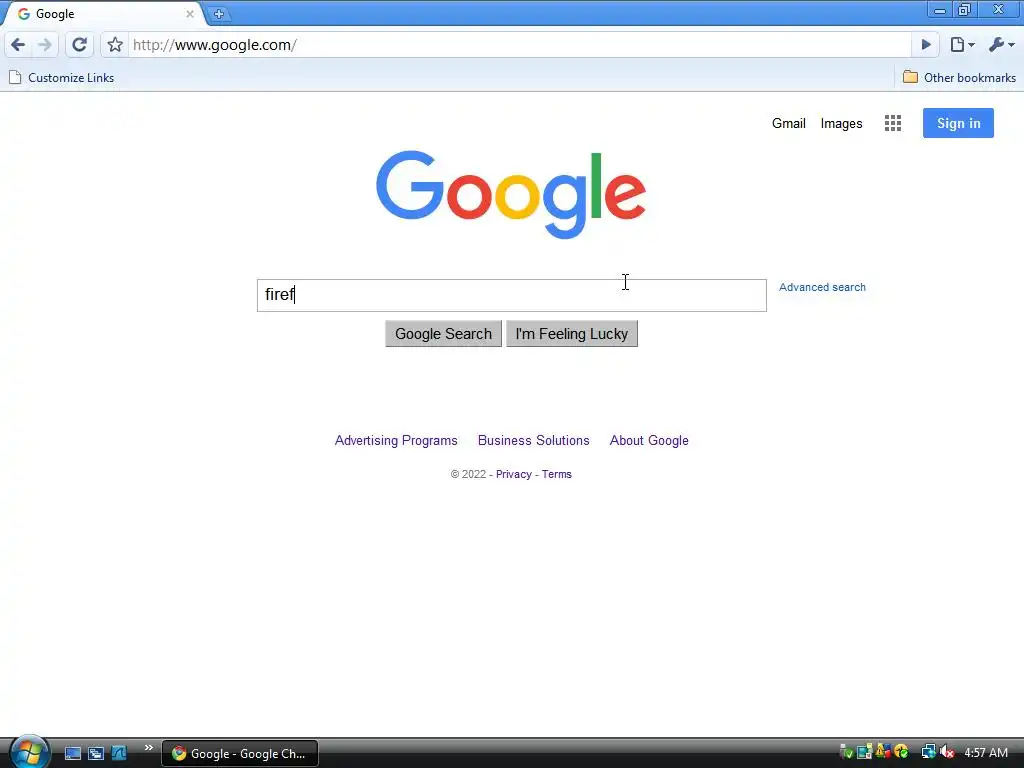The width and height of the screenshot is (1024, 768).
Task: Minimize the Chrome window
Action: tap(940, 10)
